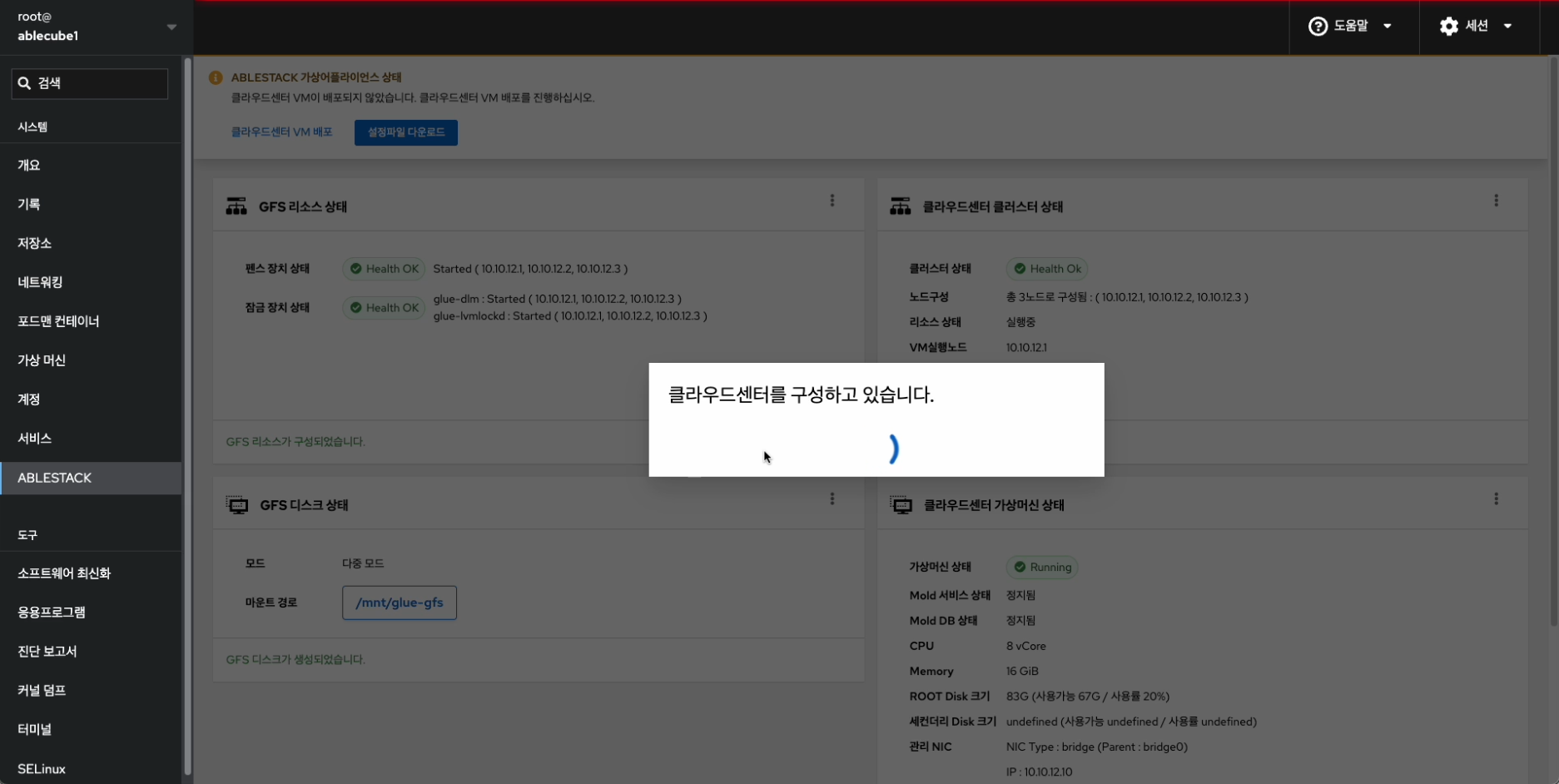The height and width of the screenshot is (784, 1559).
Task: Click the 설정파일 다운로드 button
Action: click(406, 132)
